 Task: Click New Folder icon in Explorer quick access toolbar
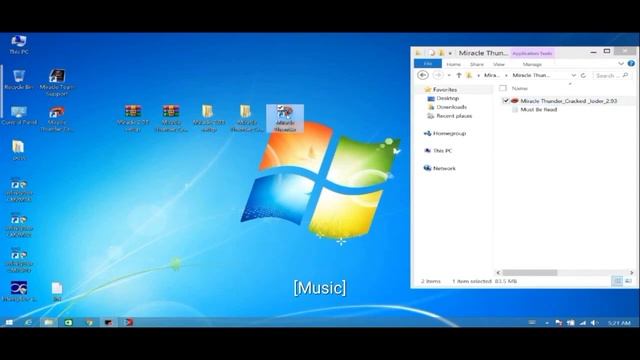click(x=441, y=53)
